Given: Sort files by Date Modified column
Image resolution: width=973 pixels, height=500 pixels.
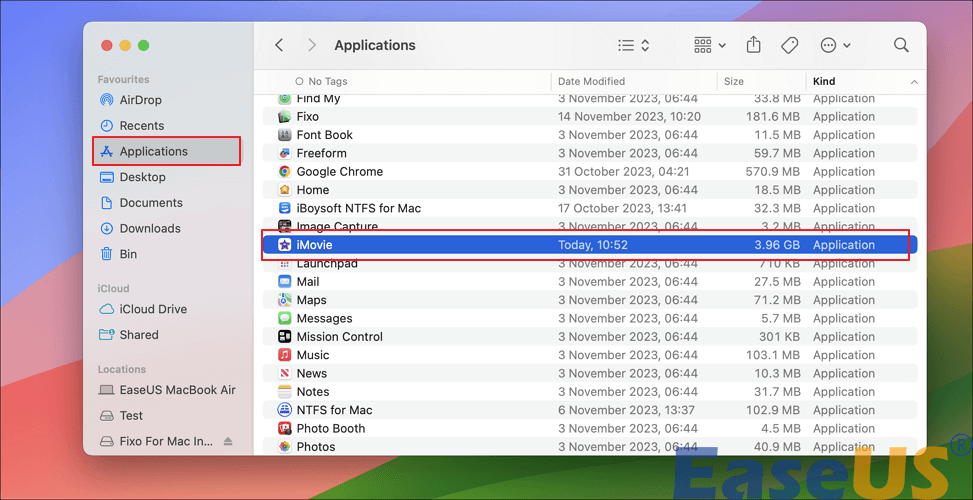Looking at the screenshot, I should 591,81.
